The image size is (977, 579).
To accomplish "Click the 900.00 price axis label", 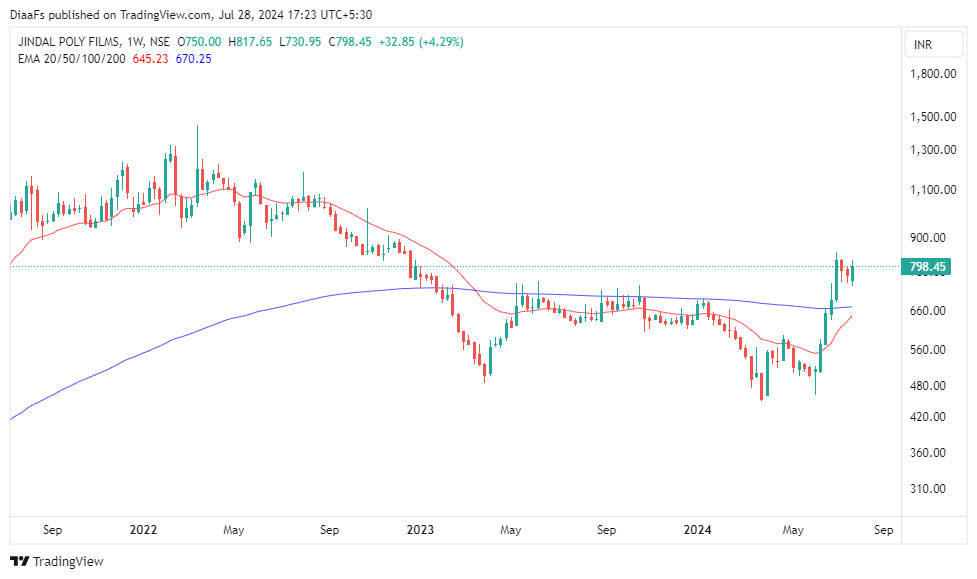I will 928,237.
